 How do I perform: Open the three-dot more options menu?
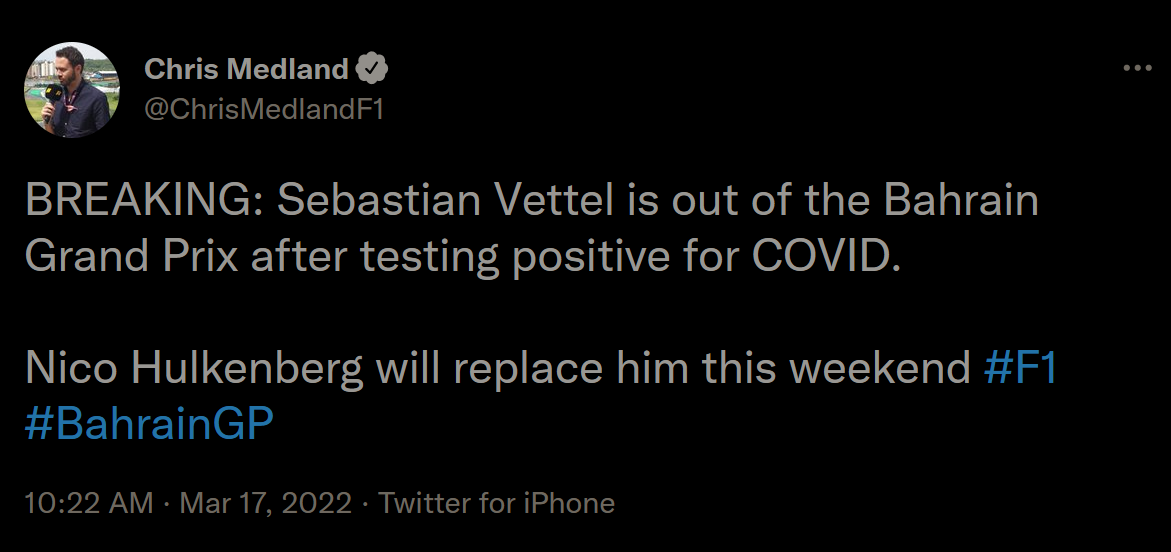[x=1137, y=68]
